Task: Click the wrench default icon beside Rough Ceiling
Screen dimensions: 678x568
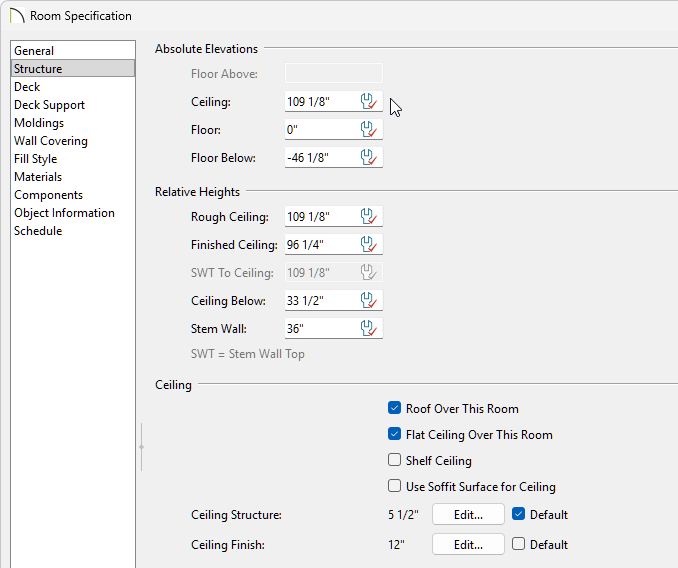Action: 369,217
